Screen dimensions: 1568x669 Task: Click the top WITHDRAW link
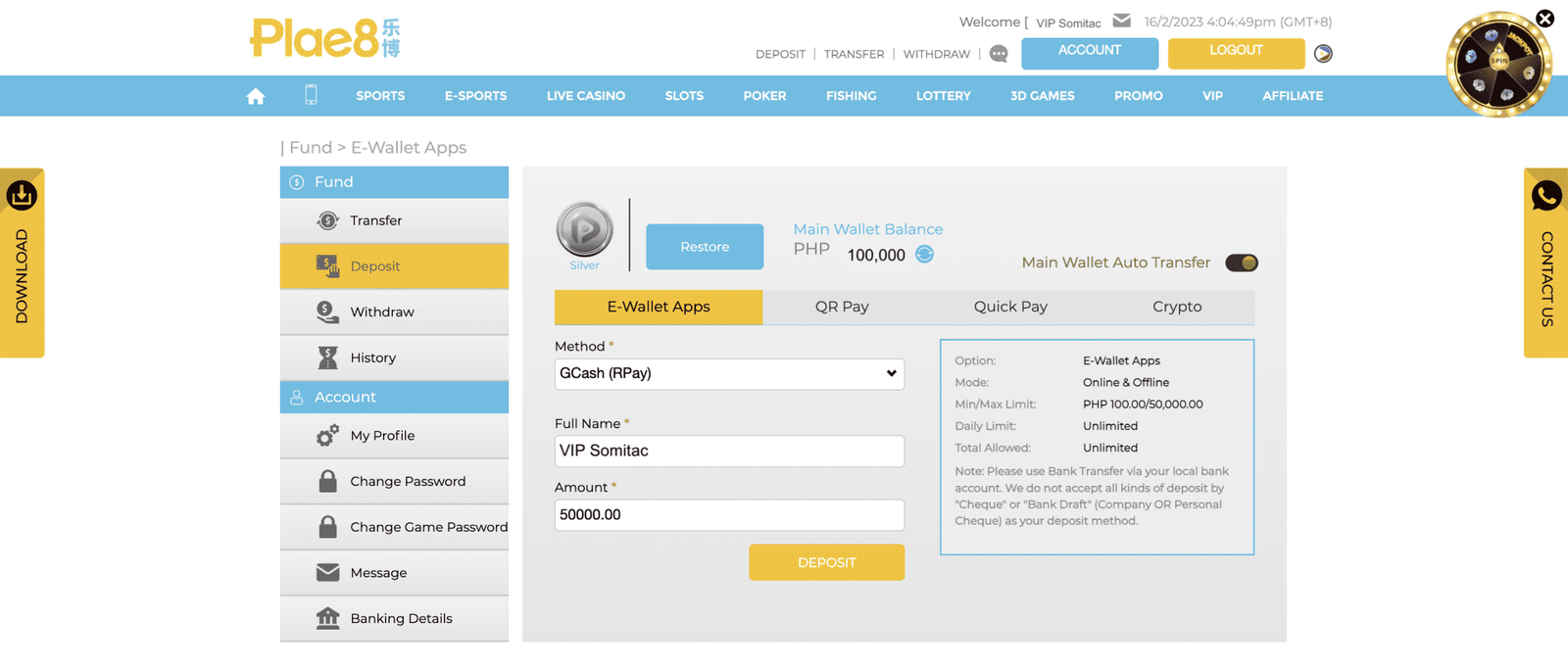tap(937, 54)
